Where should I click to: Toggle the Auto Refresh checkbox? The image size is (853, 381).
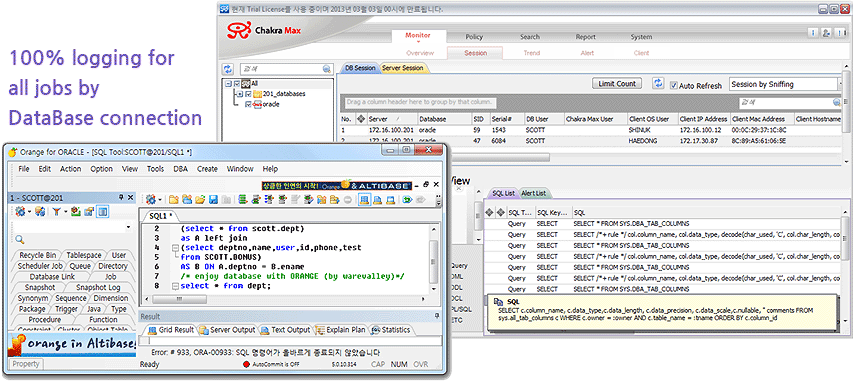pyautogui.click(x=674, y=85)
